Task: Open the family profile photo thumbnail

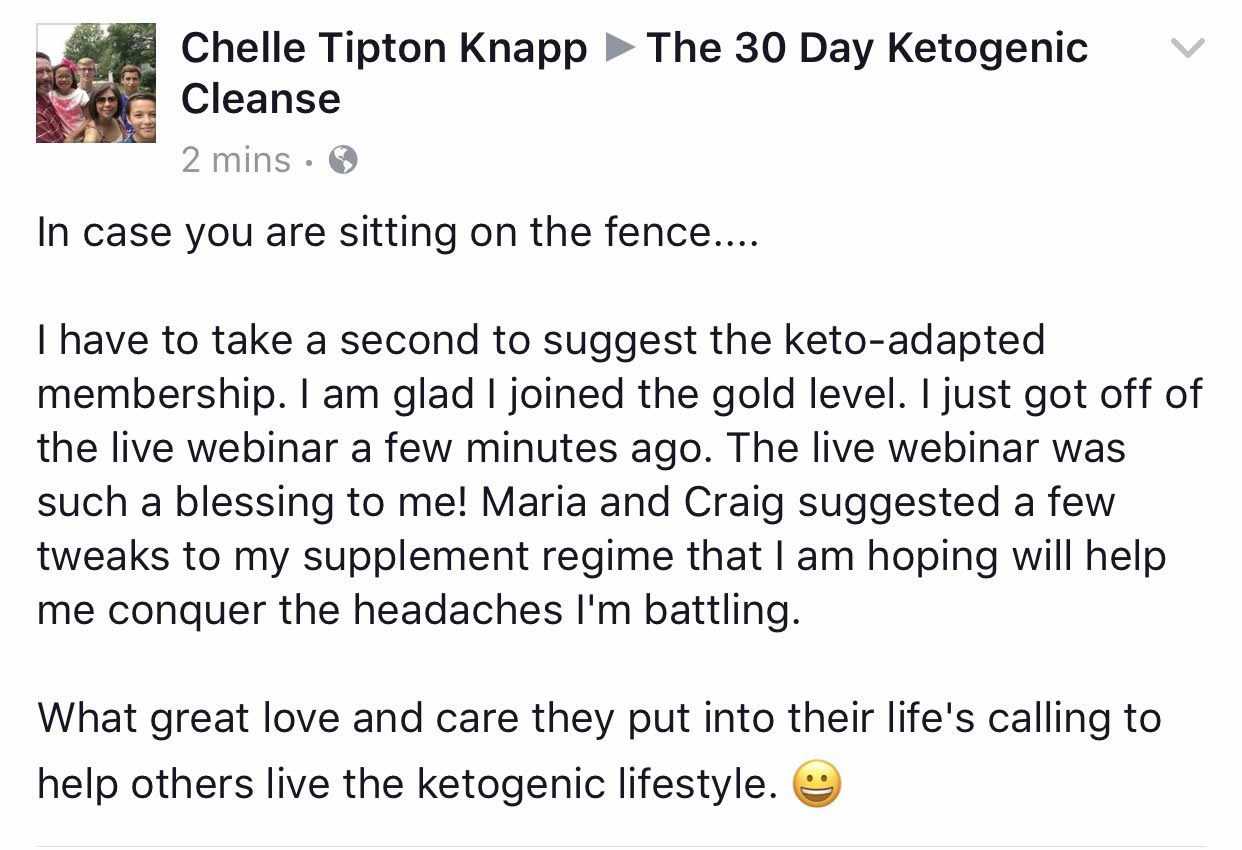Action: click(x=96, y=83)
